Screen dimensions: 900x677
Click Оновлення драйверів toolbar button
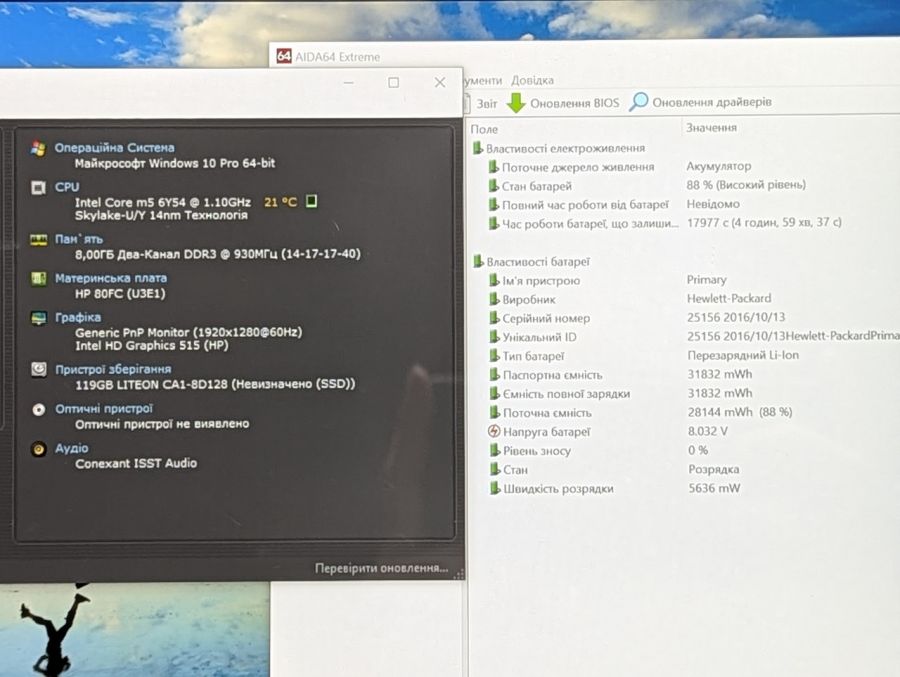click(700, 102)
